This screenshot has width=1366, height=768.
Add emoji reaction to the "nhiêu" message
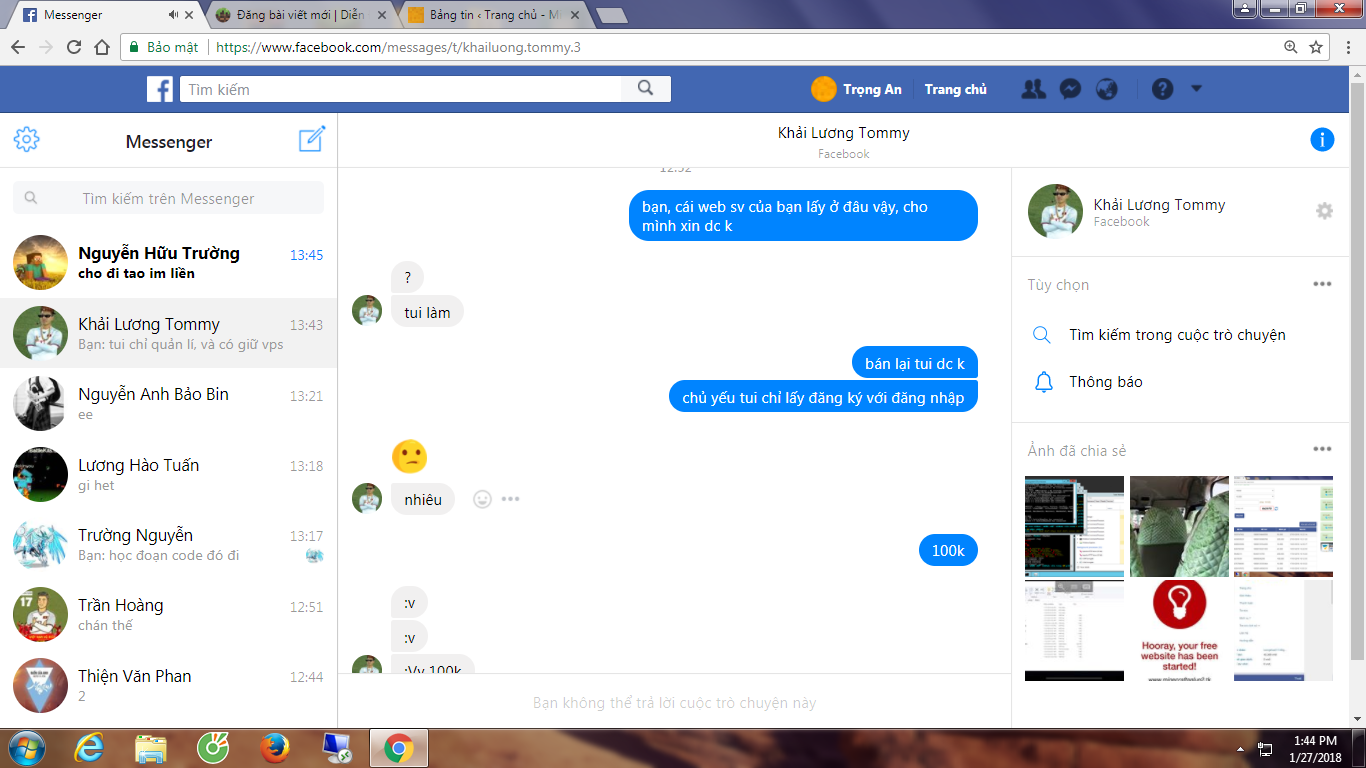tap(482, 499)
